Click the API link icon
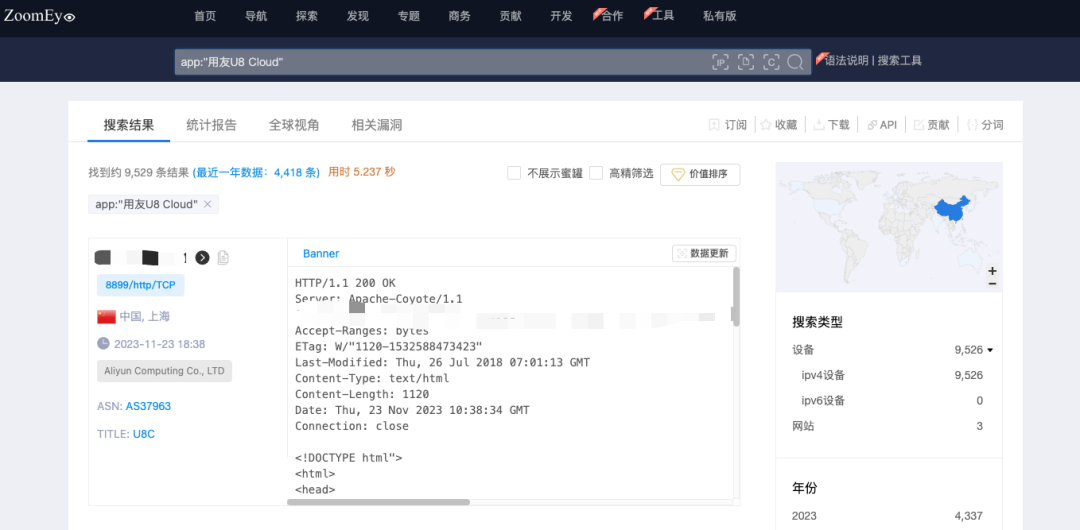The height and width of the screenshot is (530, 1080). tap(871, 125)
